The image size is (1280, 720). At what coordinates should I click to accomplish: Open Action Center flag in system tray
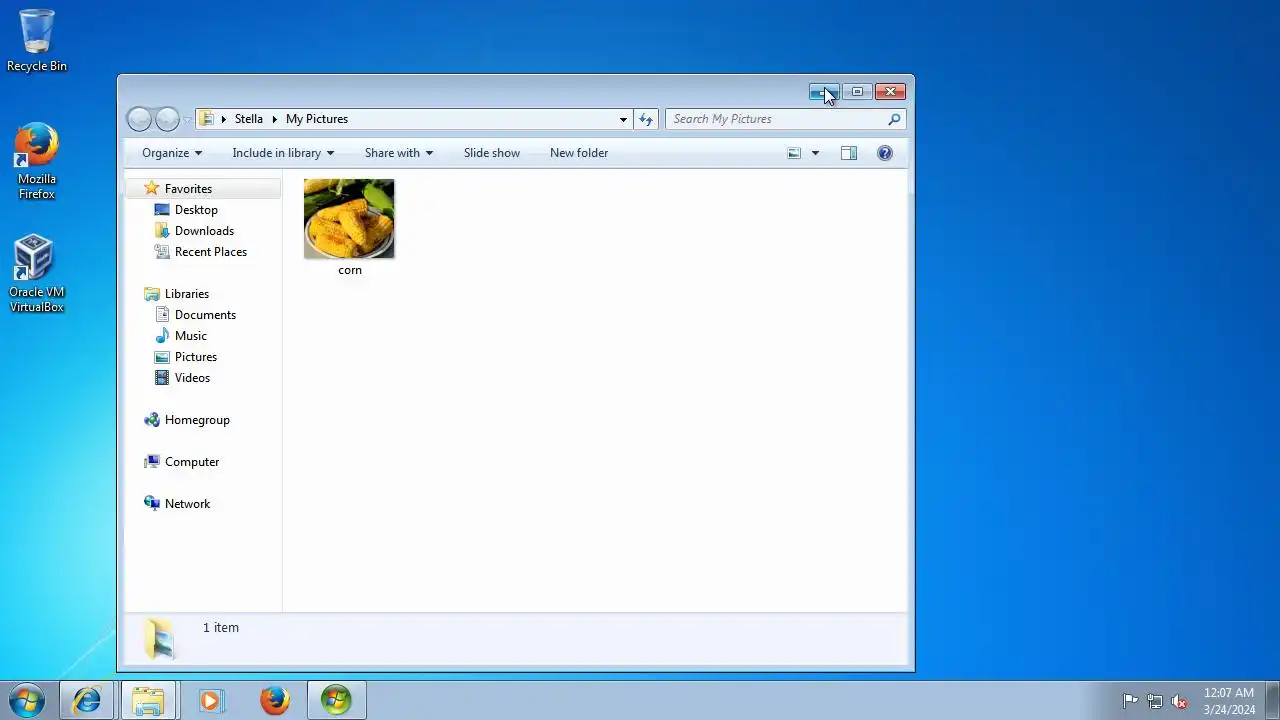pyautogui.click(x=1131, y=701)
